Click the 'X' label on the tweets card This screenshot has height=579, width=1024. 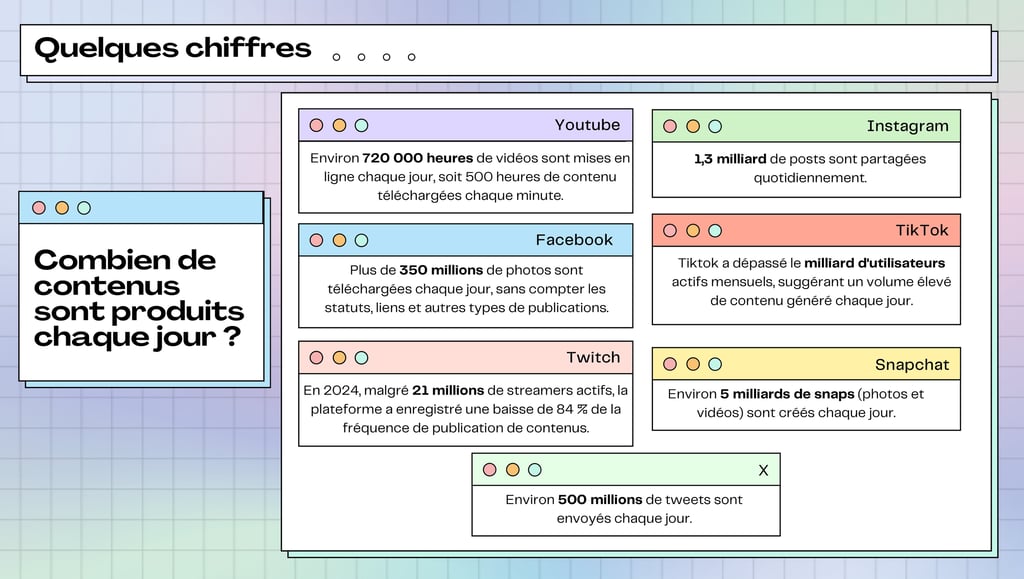point(763,470)
